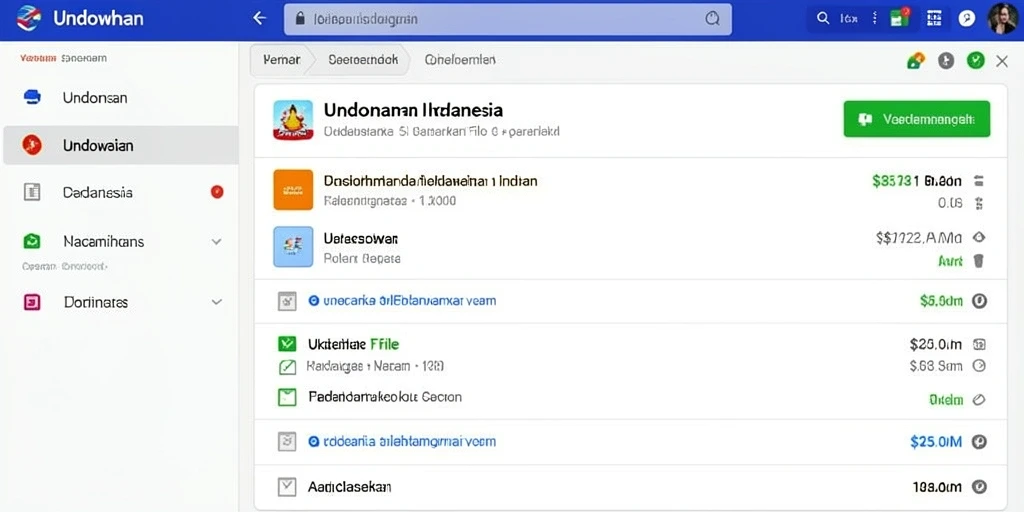Expand the Nacamihans sidebar section

pos(216,242)
